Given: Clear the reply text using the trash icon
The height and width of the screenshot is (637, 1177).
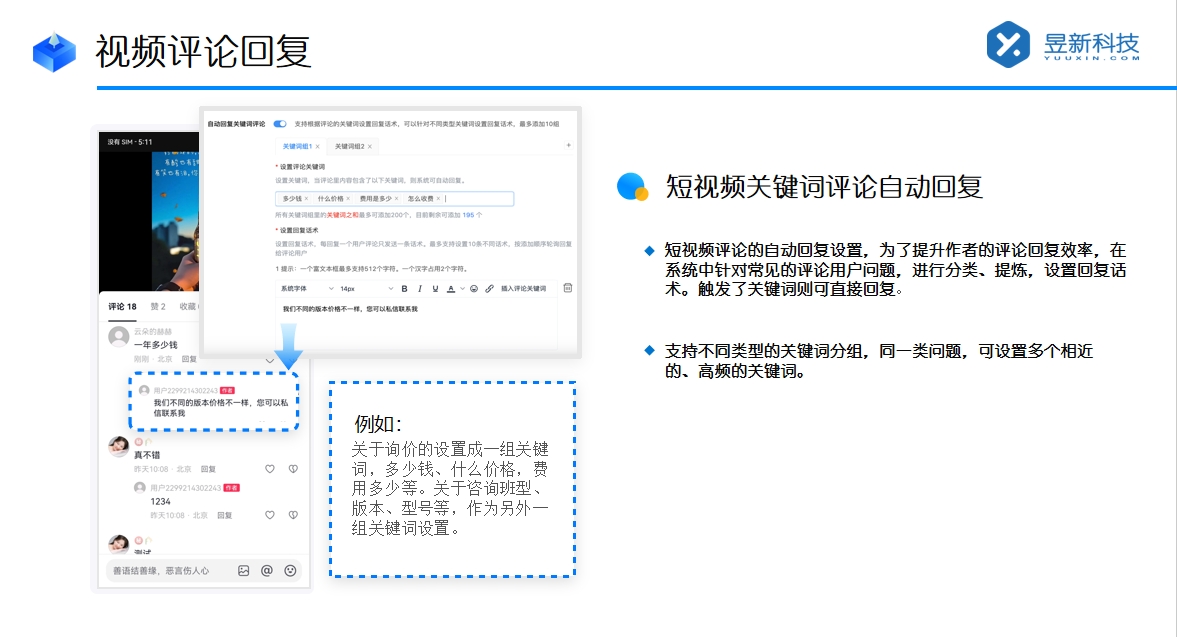Looking at the screenshot, I should click(x=568, y=289).
